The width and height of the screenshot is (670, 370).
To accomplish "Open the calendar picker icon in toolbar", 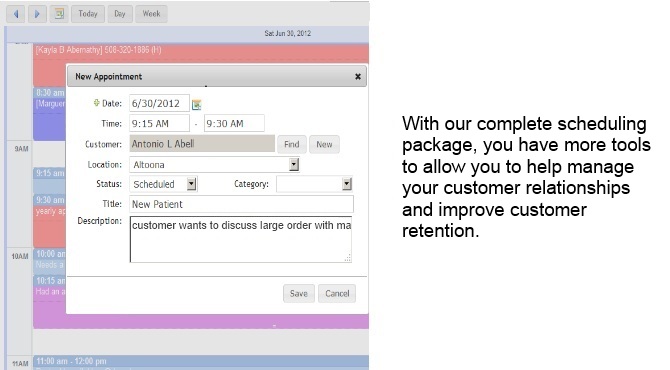I will pyautogui.click(x=59, y=14).
